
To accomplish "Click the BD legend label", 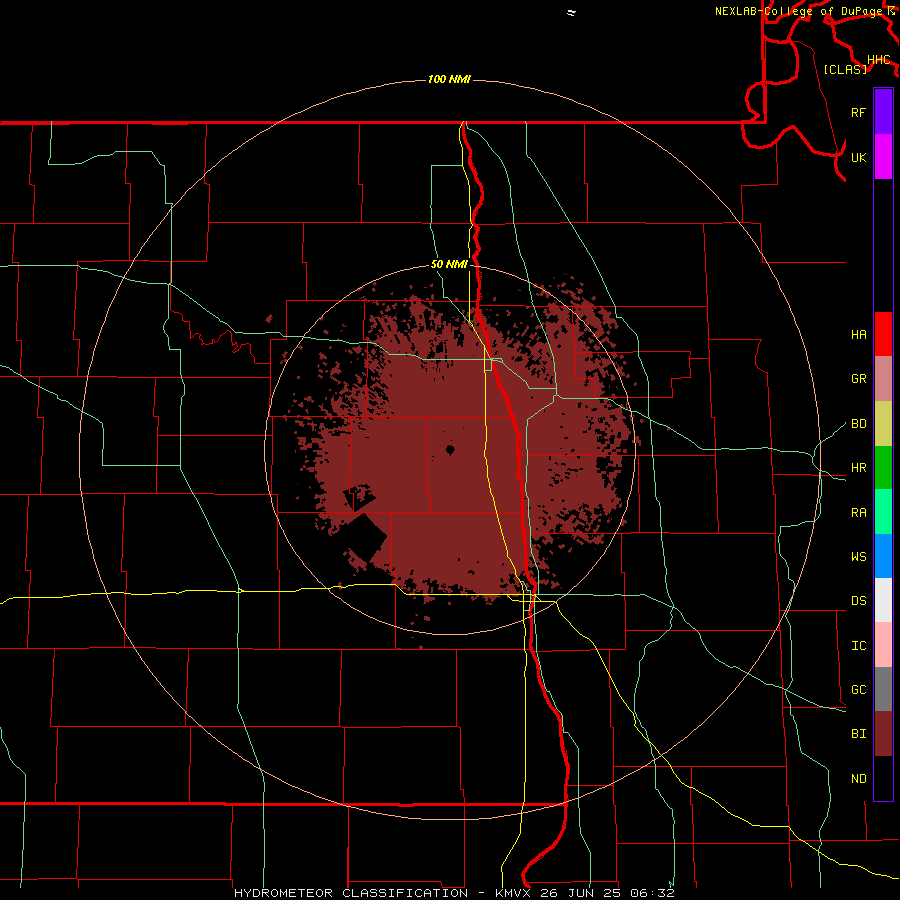I will [x=858, y=424].
